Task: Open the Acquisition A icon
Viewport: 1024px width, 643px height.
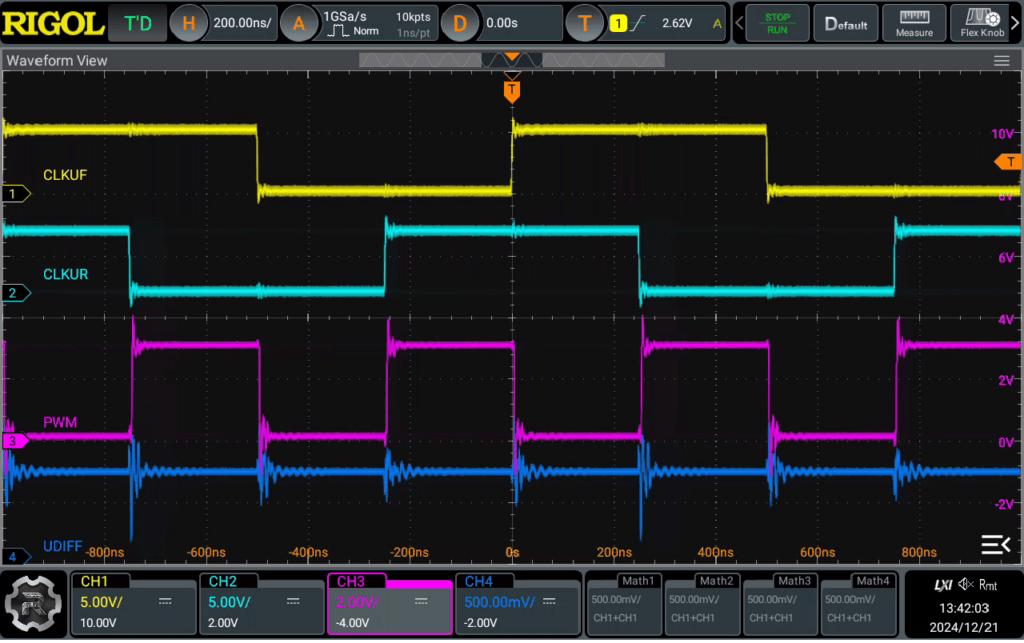Action: tap(298, 24)
